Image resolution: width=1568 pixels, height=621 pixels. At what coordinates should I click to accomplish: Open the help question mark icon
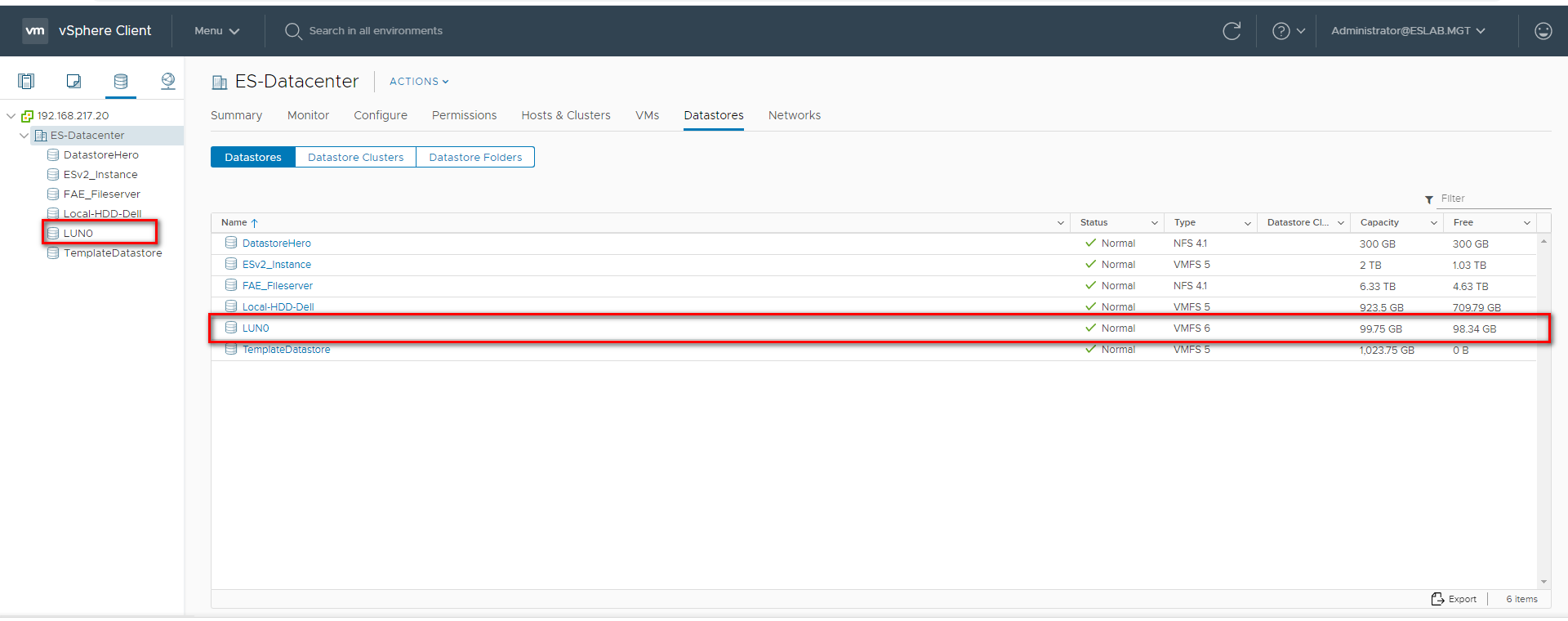[1281, 31]
